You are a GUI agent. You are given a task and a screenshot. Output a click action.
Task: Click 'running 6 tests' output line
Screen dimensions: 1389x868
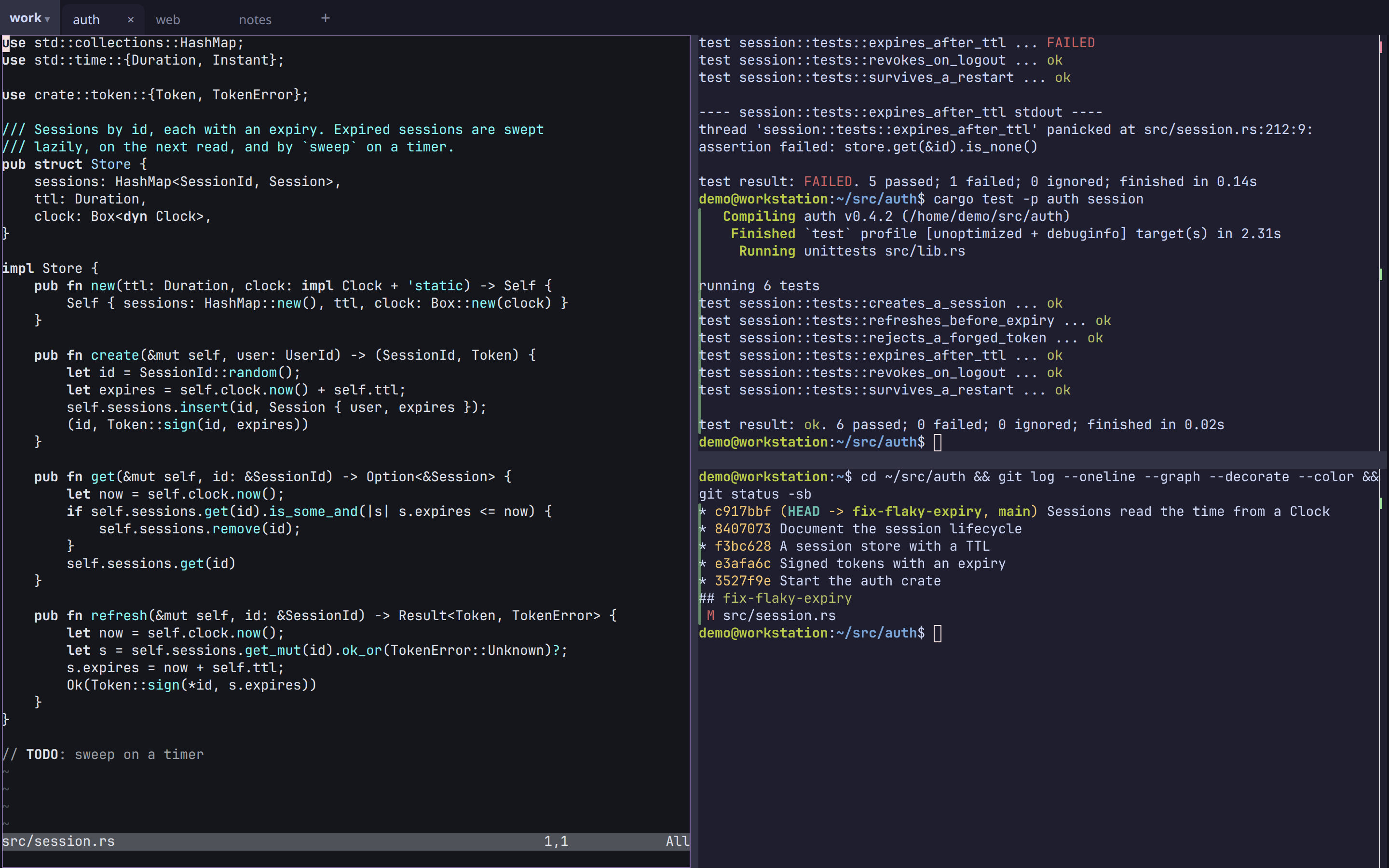click(x=759, y=286)
